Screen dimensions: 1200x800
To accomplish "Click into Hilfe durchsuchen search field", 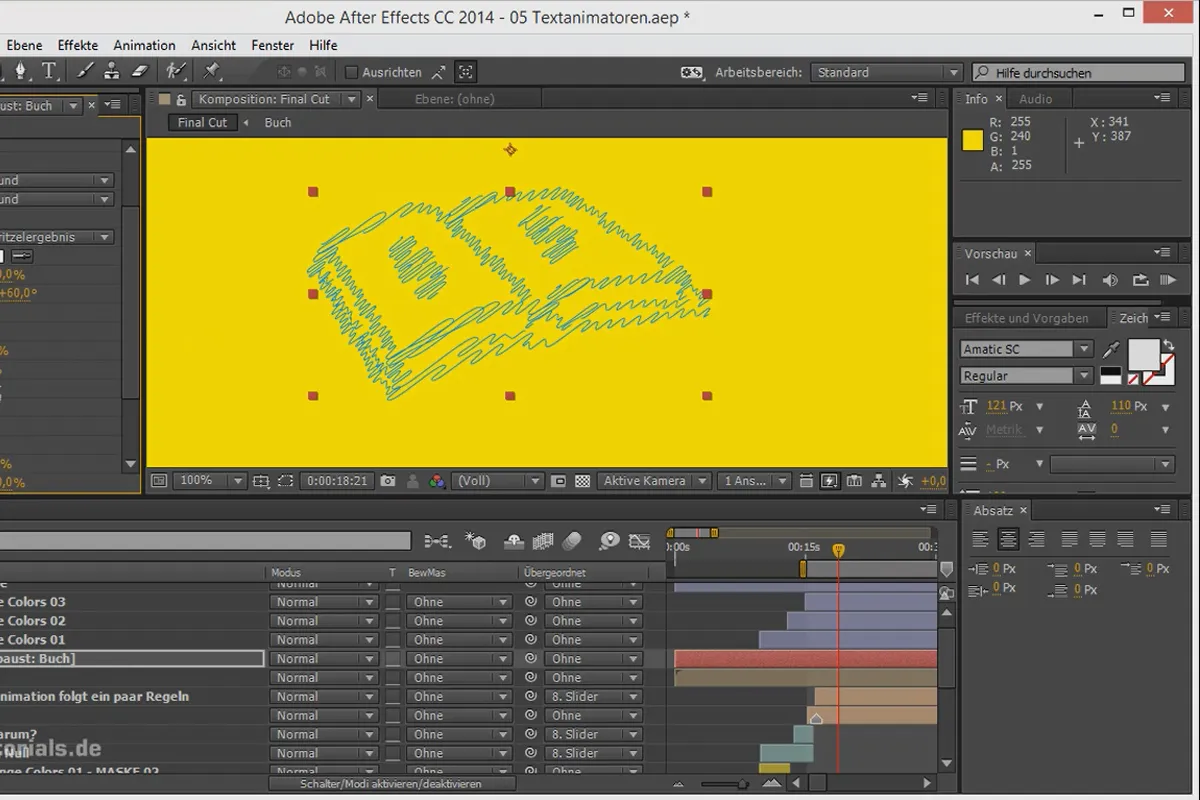I will [1081, 73].
